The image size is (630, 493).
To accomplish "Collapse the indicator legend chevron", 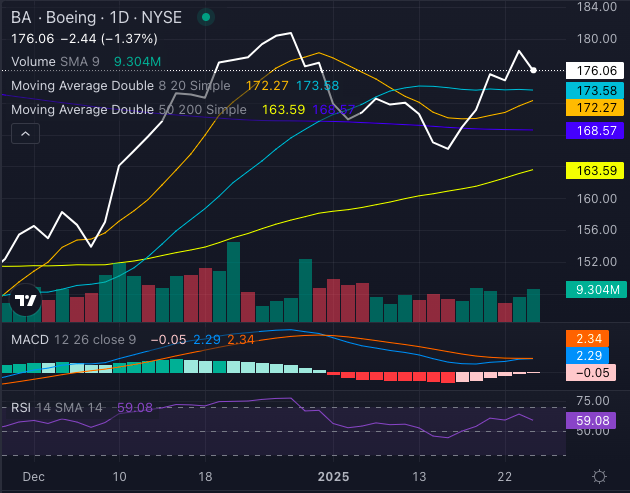I will coord(25,134).
